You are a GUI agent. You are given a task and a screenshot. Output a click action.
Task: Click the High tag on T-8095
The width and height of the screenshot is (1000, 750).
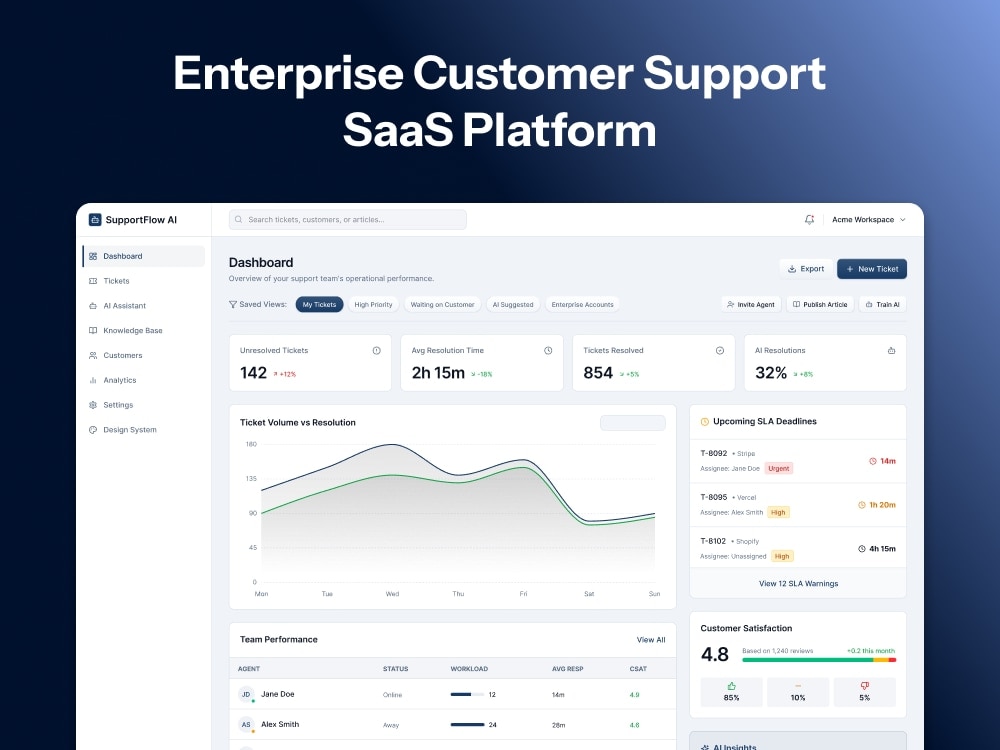coord(778,512)
